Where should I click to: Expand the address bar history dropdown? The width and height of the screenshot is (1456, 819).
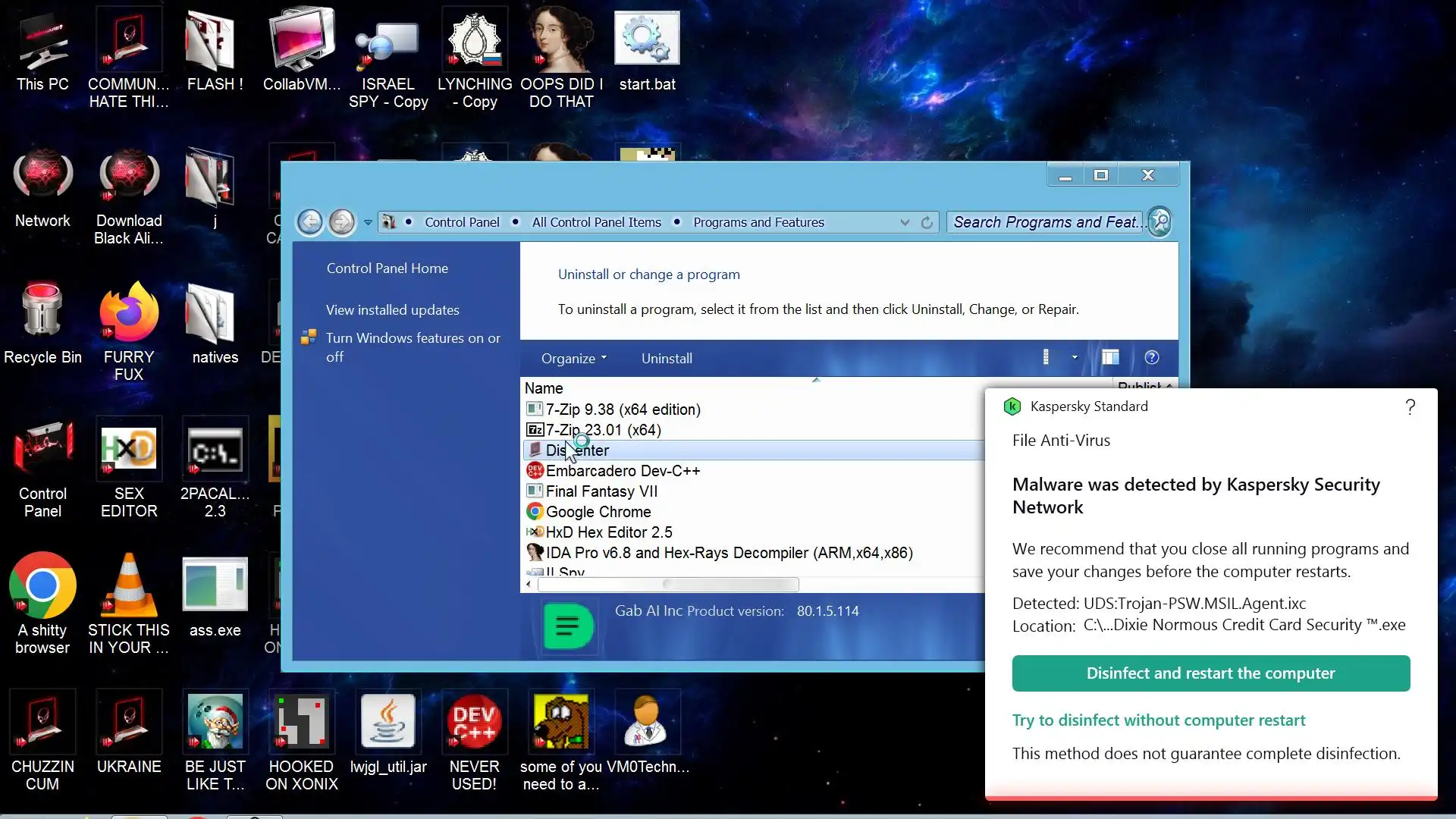[905, 222]
